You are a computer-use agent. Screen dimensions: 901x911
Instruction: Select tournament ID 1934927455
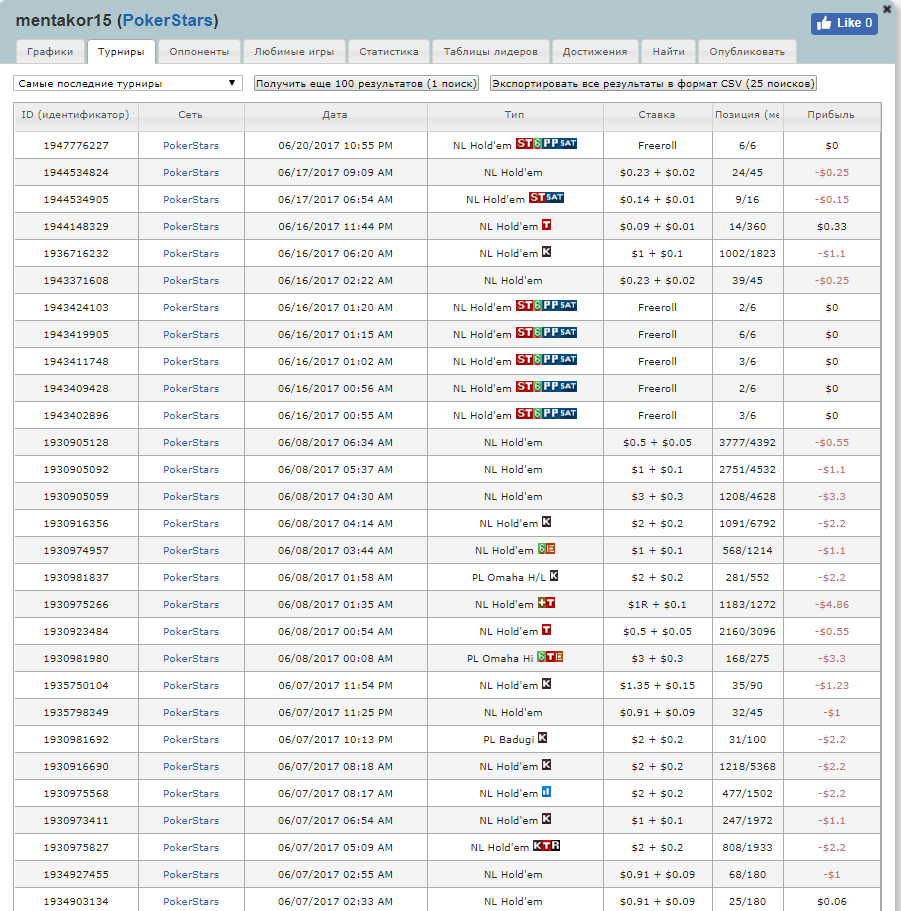[x=76, y=874]
